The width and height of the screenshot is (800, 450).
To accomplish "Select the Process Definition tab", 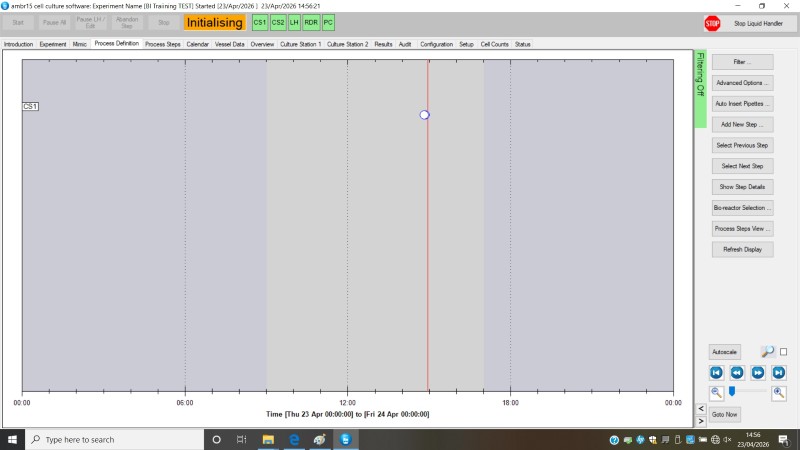I will click(x=116, y=43).
